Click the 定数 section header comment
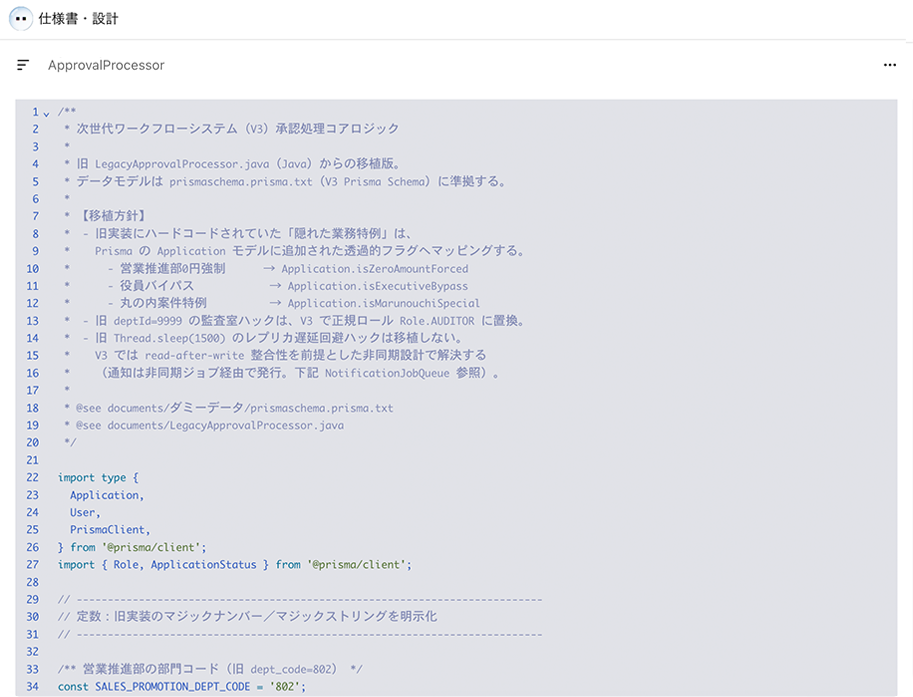 [247, 617]
